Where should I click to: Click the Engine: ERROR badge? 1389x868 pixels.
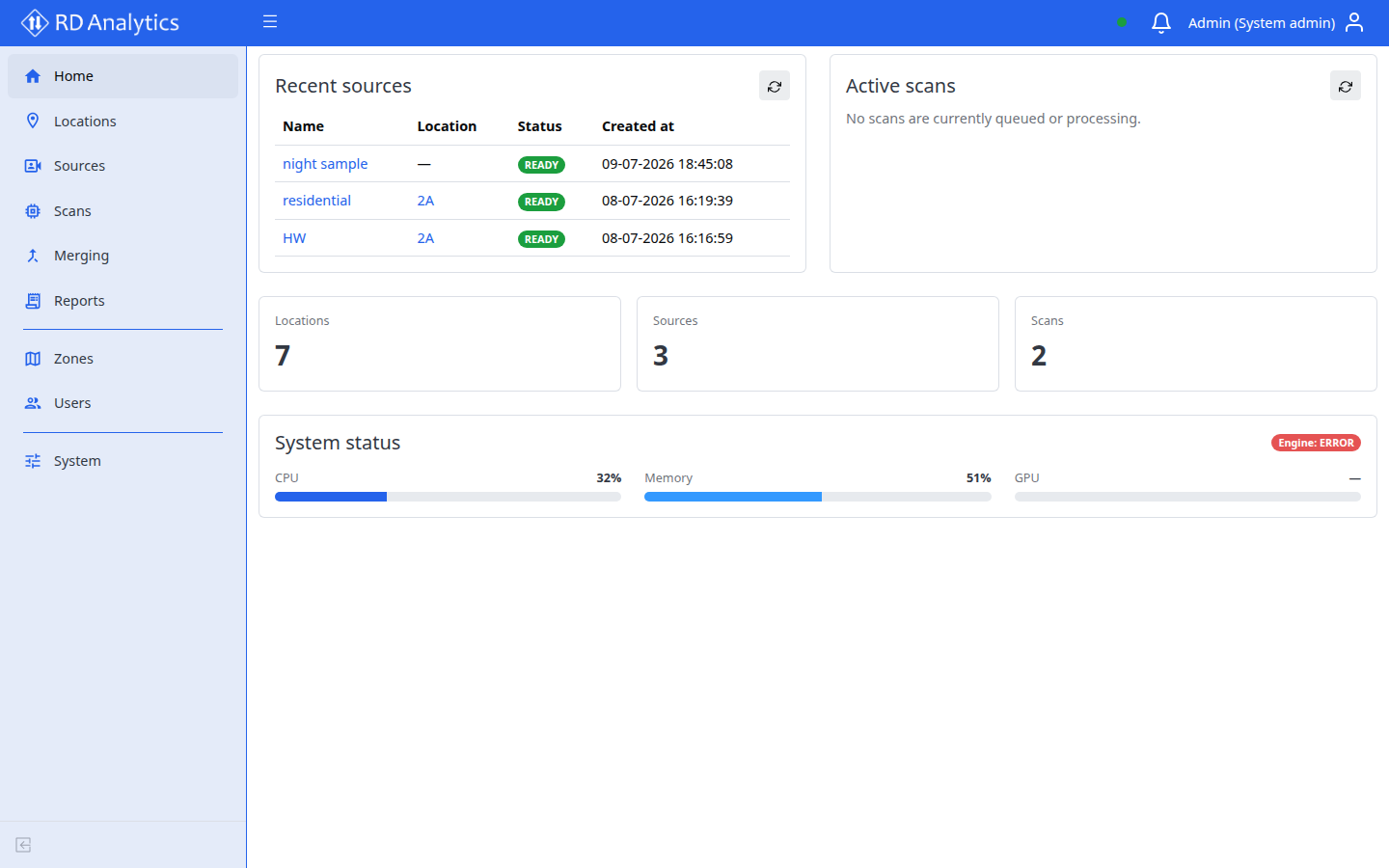click(1316, 443)
